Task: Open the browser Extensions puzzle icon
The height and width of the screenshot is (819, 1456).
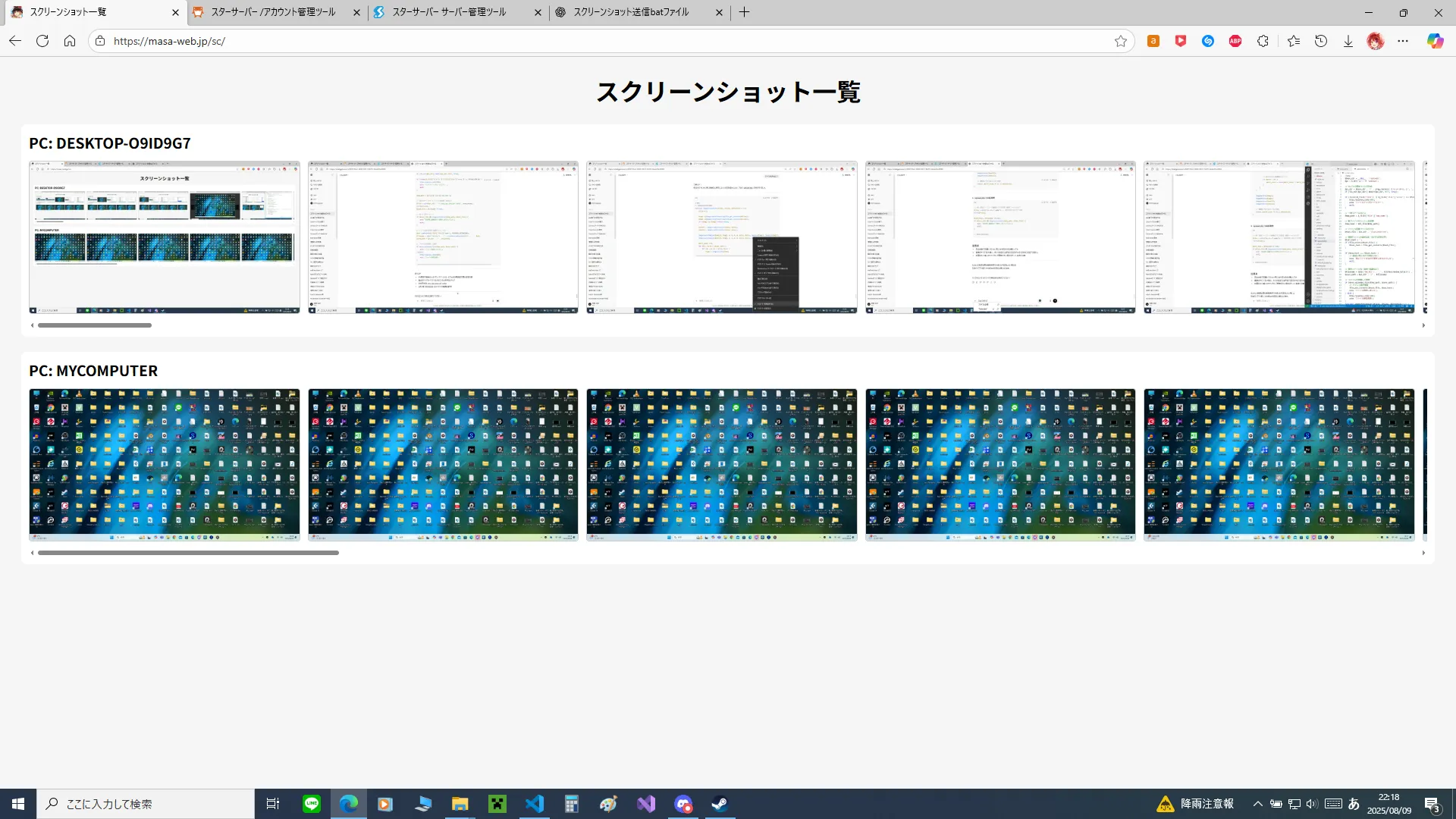Action: coord(1263,41)
